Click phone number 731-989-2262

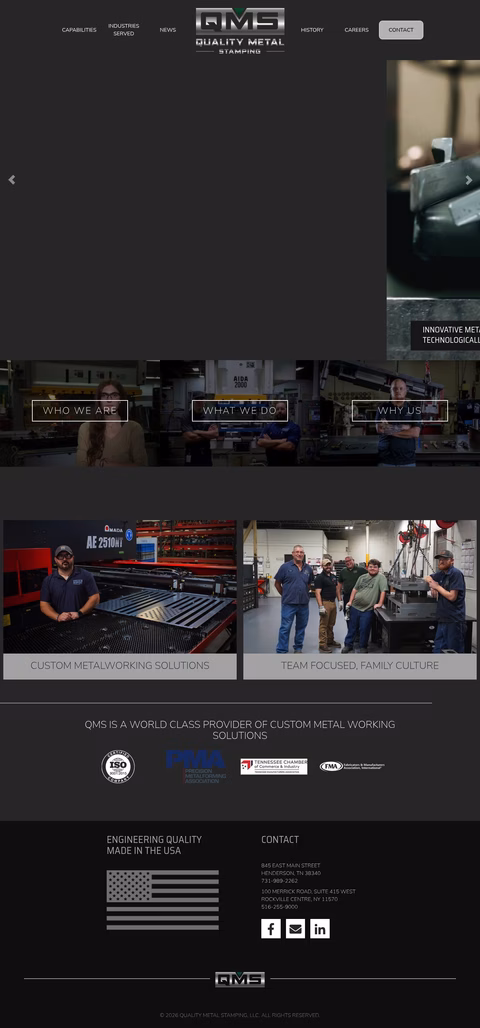point(279,881)
